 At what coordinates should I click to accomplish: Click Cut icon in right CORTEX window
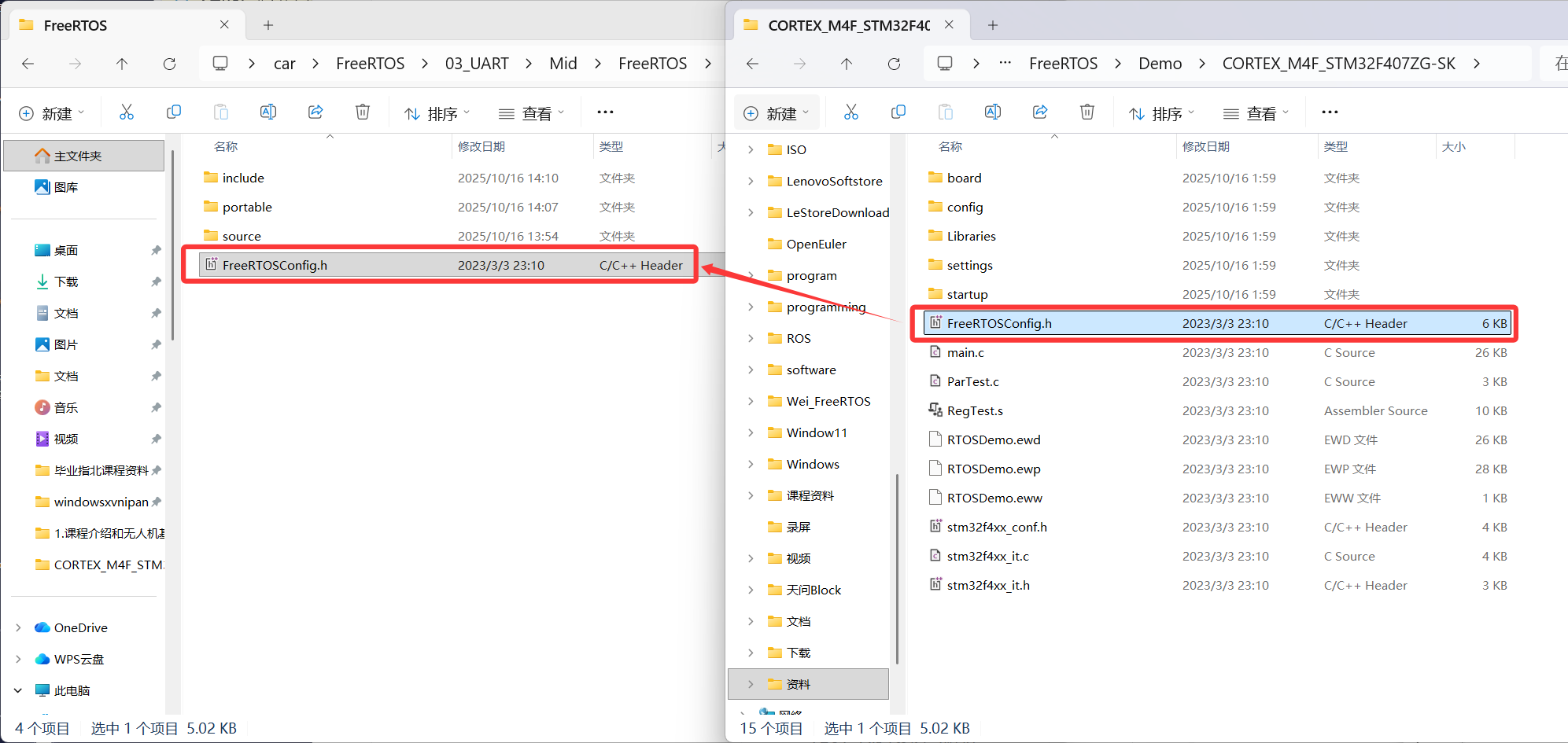click(x=851, y=112)
